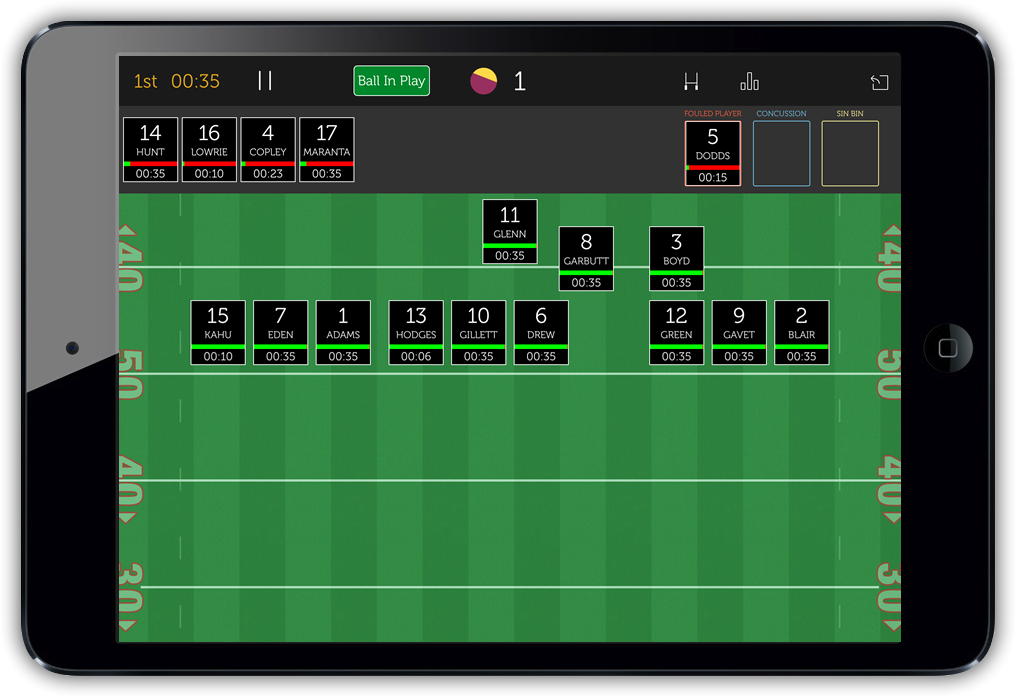Tap fouled player 5 Dodds card
This screenshot has width=1016, height=697.
[713, 153]
